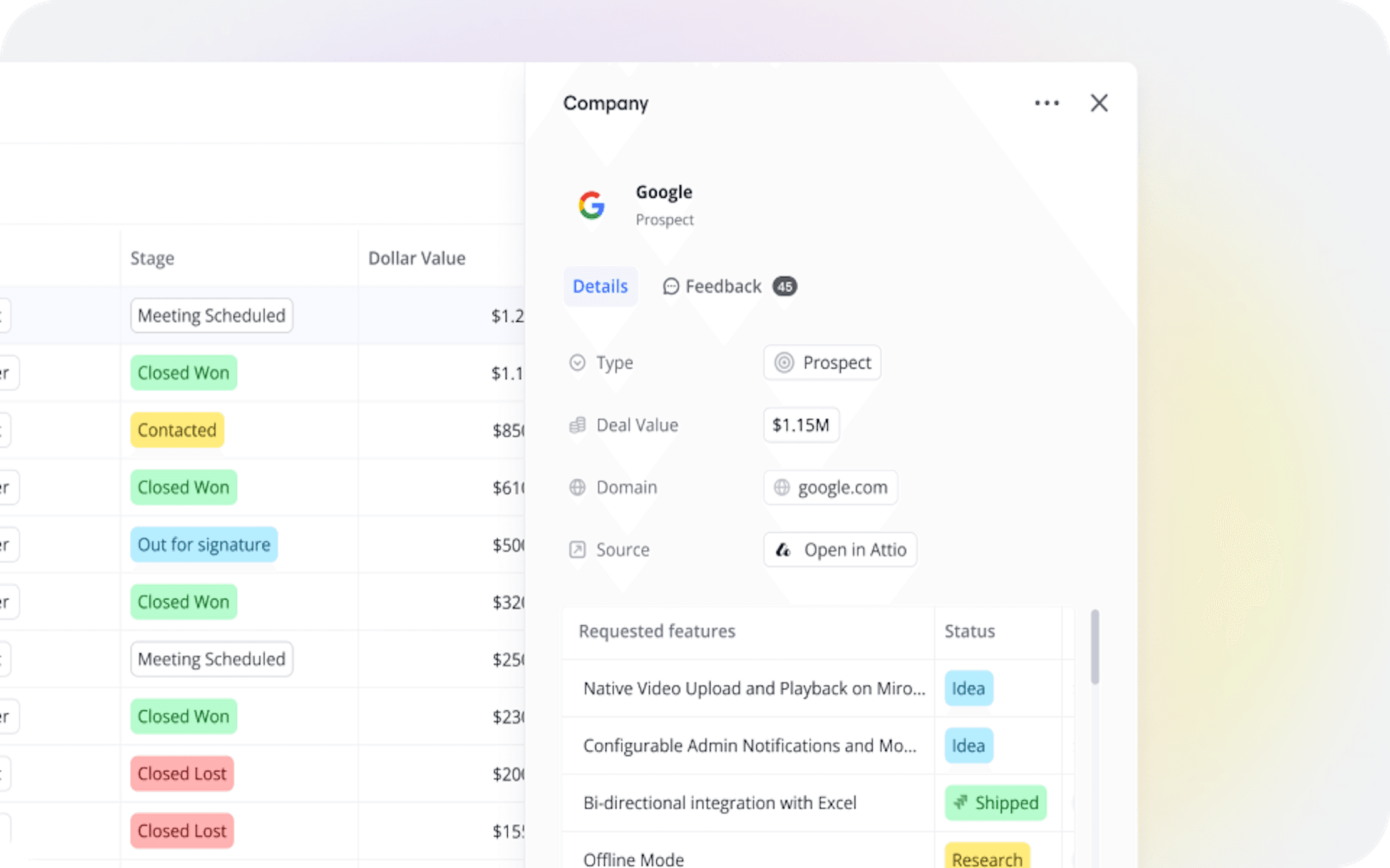Image resolution: width=1390 pixels, height=868 pixels.
Task: Click the Open in Attio button
Action: click(840, 550)
